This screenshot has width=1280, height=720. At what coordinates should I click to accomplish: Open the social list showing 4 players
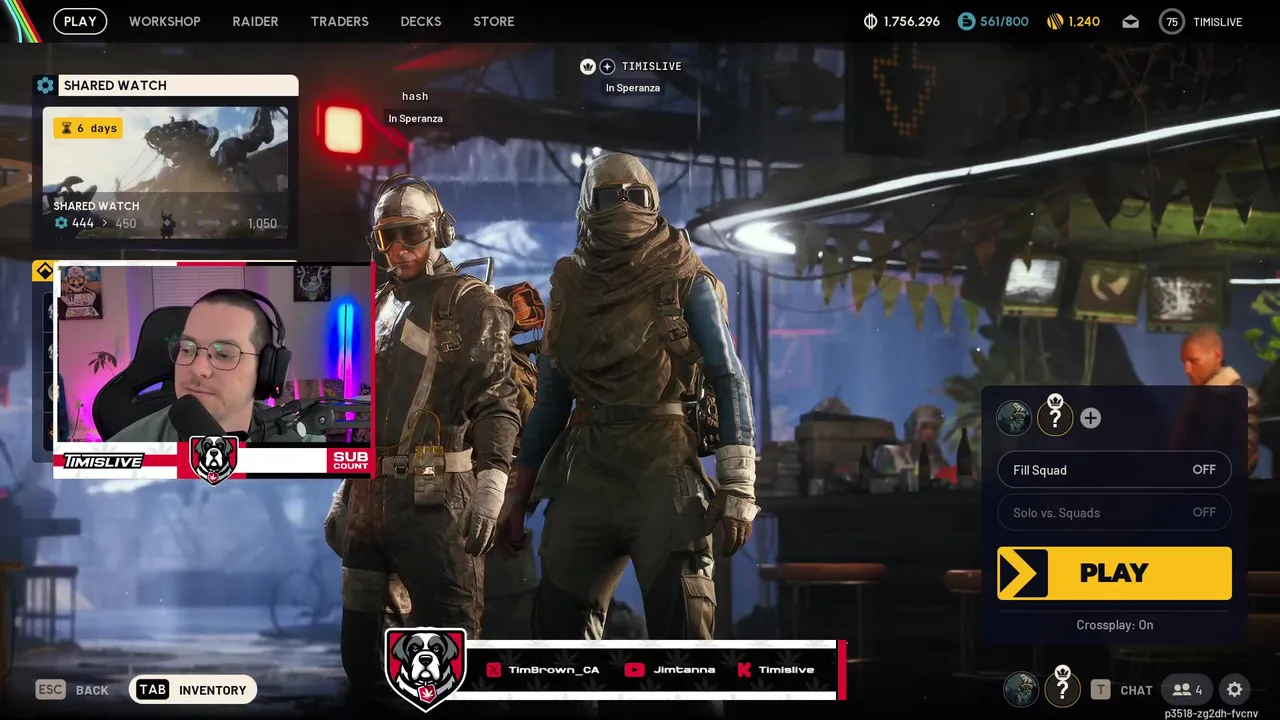1188,690
